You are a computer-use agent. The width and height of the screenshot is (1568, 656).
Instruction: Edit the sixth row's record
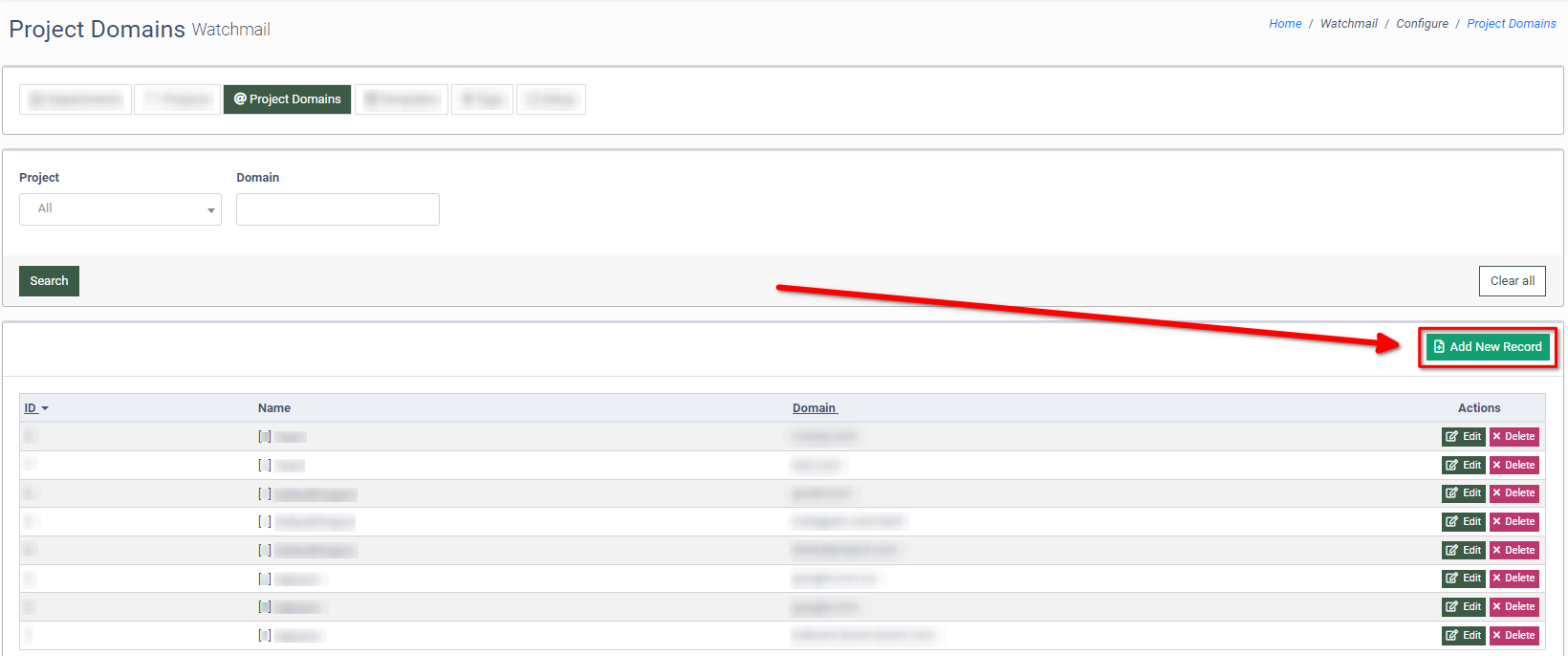point(1463,579)
